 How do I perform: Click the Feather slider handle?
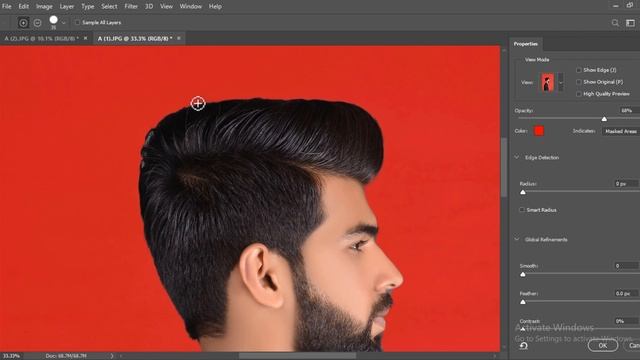click(523, 302)
